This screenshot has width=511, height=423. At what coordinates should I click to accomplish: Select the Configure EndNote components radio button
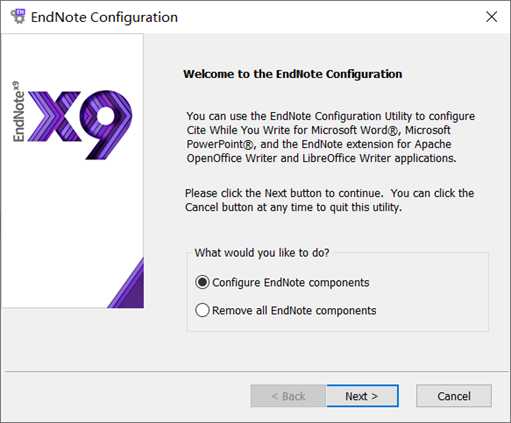[202, 282]
